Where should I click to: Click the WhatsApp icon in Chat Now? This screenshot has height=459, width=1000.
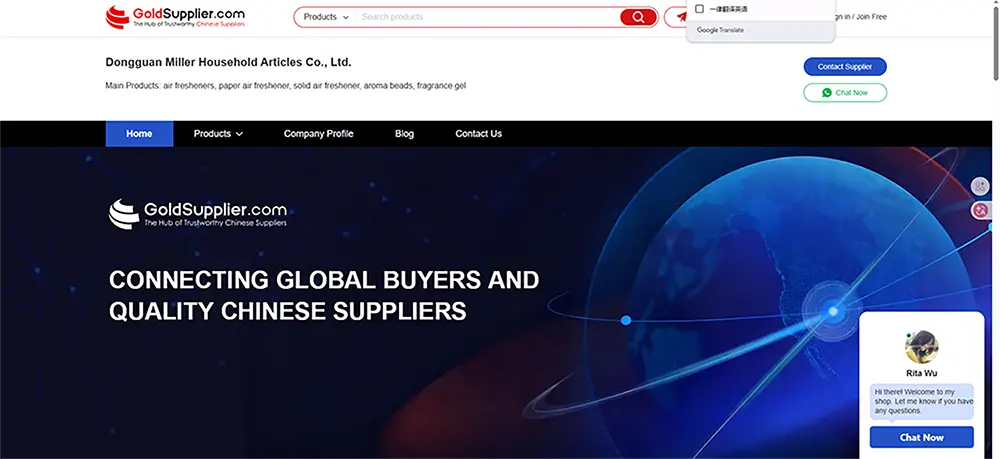827,92
